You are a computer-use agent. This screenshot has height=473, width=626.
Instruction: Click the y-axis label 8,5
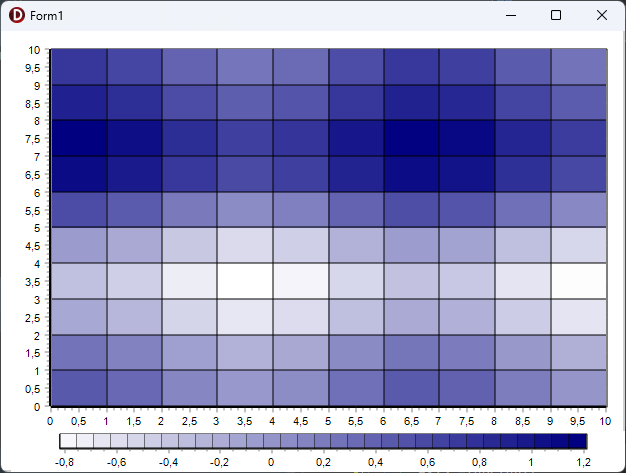click(33, 104)
